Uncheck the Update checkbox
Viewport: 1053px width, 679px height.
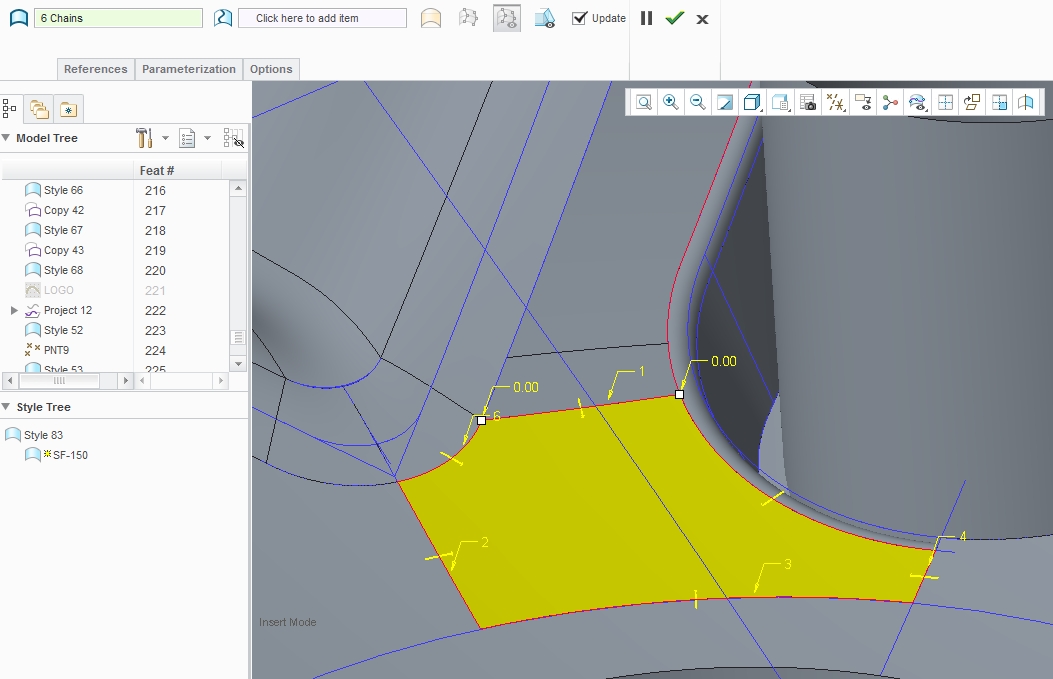click(x=579, y=18)
